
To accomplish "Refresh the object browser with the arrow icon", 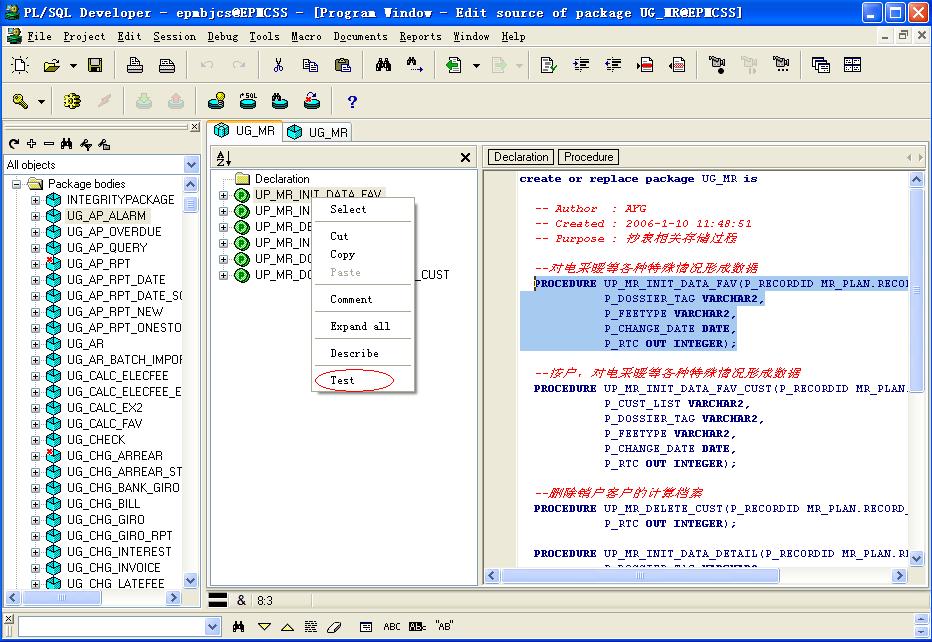I will (x=14, y=144).
